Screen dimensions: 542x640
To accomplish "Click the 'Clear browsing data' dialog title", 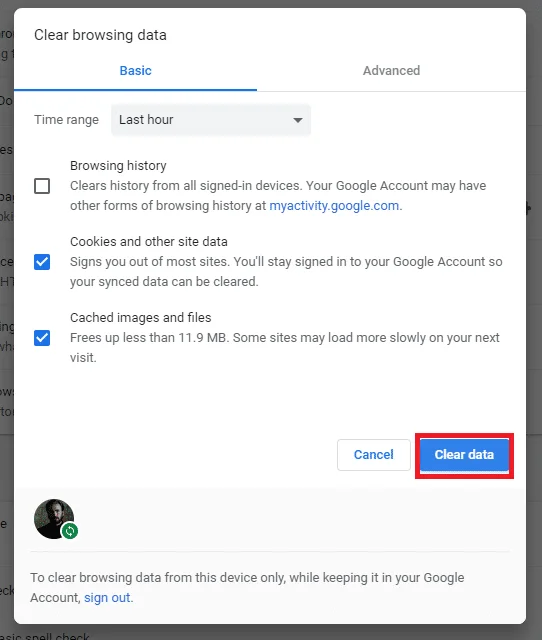I will [x=100, y=35].
